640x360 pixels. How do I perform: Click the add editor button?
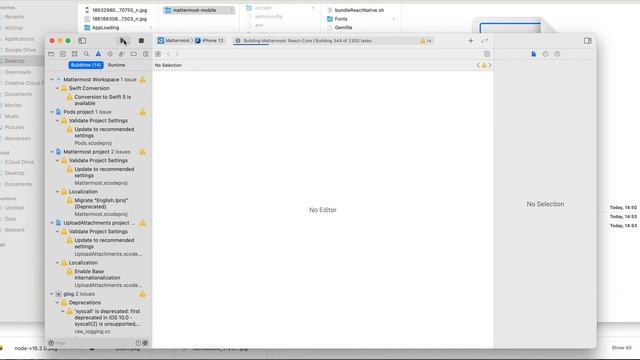click(x=487, y=54)
